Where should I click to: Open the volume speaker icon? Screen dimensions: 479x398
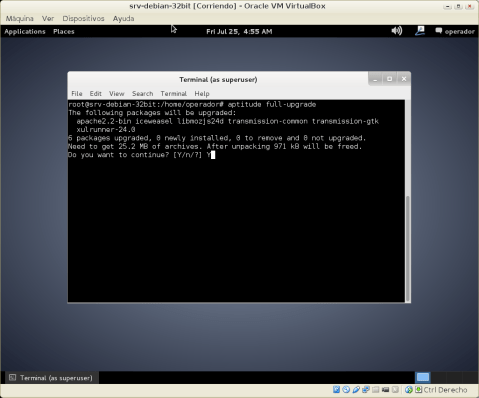coord(397,31)
